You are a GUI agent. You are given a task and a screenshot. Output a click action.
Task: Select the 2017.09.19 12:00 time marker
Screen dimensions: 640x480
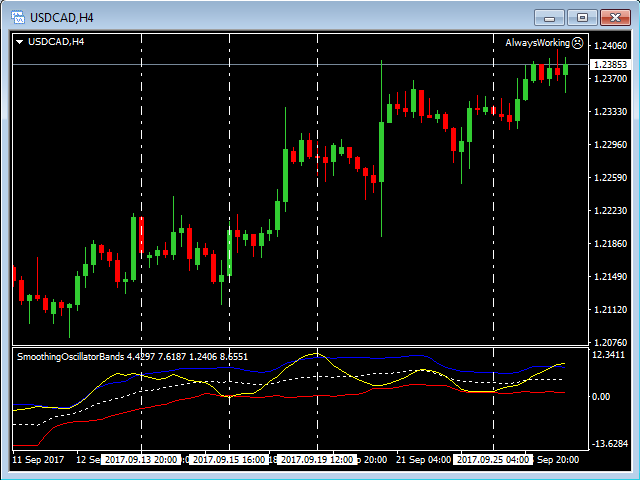click(x=317, y=460)
